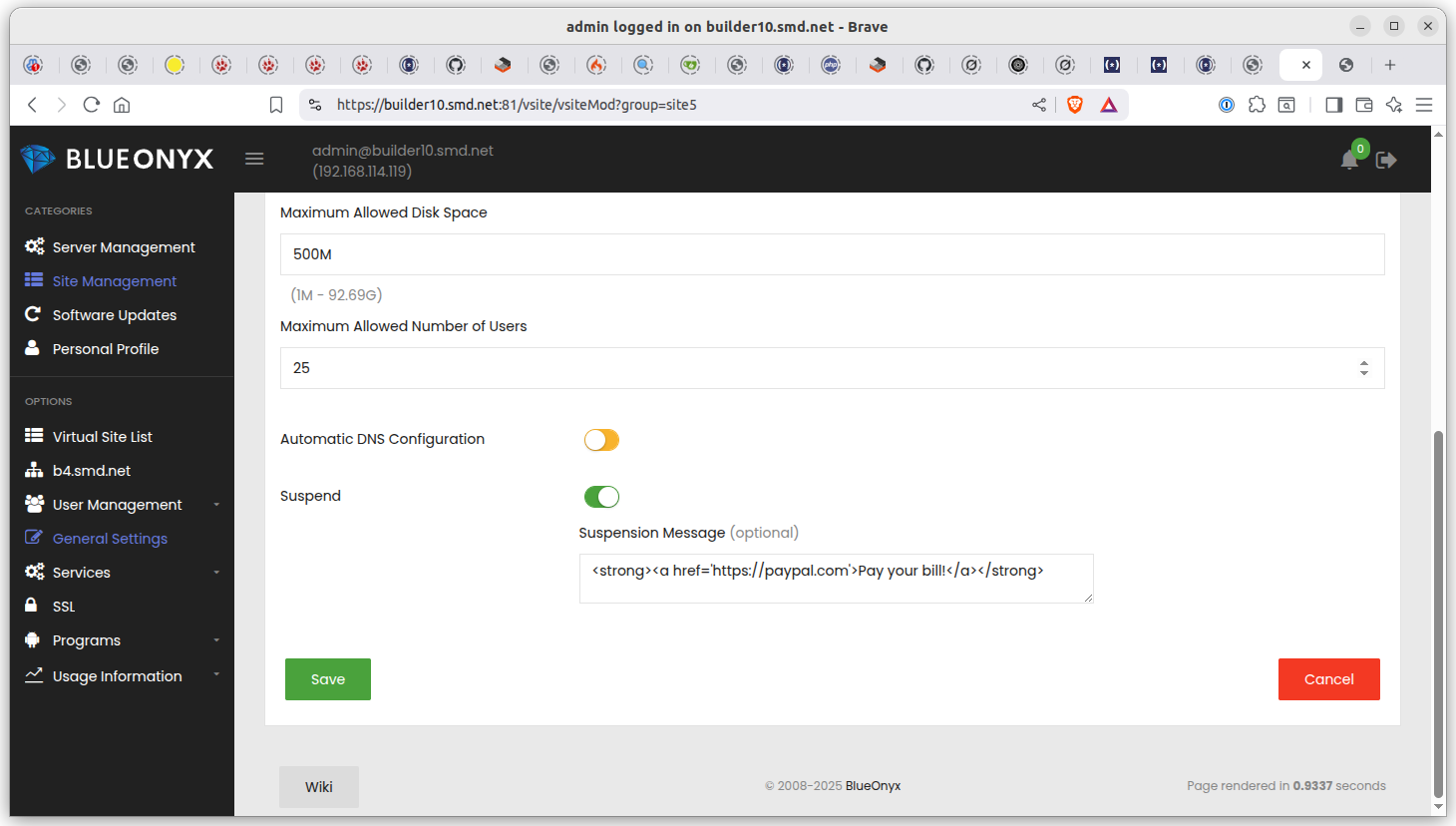Click the SSL padlock icon
The width and height of the screenshot is (1456, 826).
click(x=31, y=606)
